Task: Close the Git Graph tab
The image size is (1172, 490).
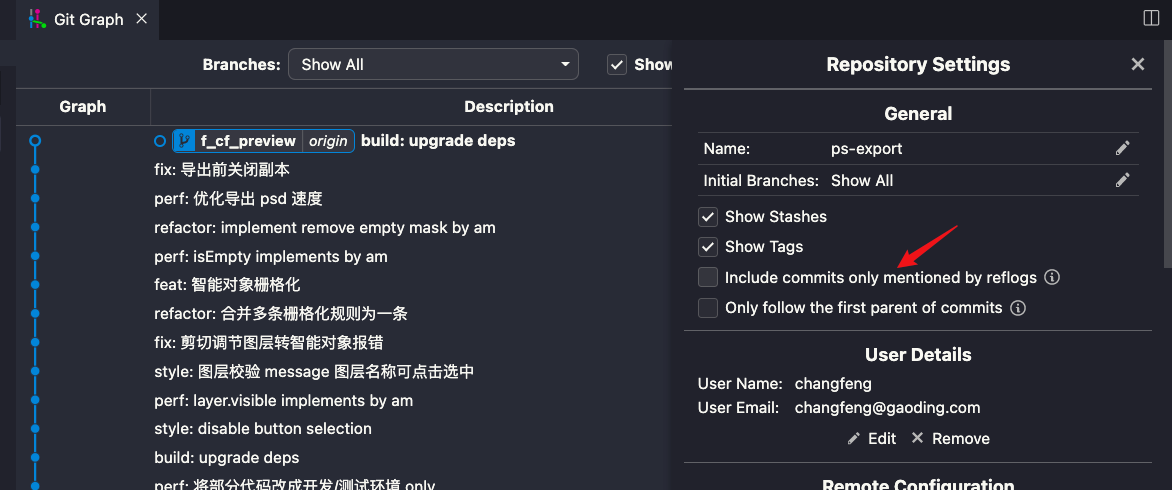Action: pos(141,19)
